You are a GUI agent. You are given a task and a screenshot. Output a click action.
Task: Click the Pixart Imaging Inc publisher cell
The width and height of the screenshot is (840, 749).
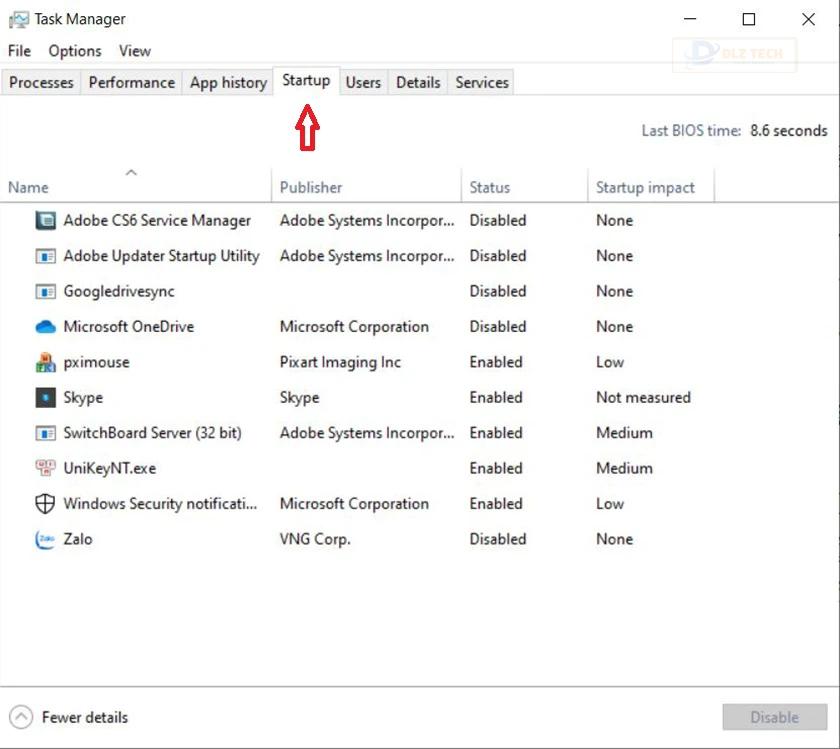340,363
